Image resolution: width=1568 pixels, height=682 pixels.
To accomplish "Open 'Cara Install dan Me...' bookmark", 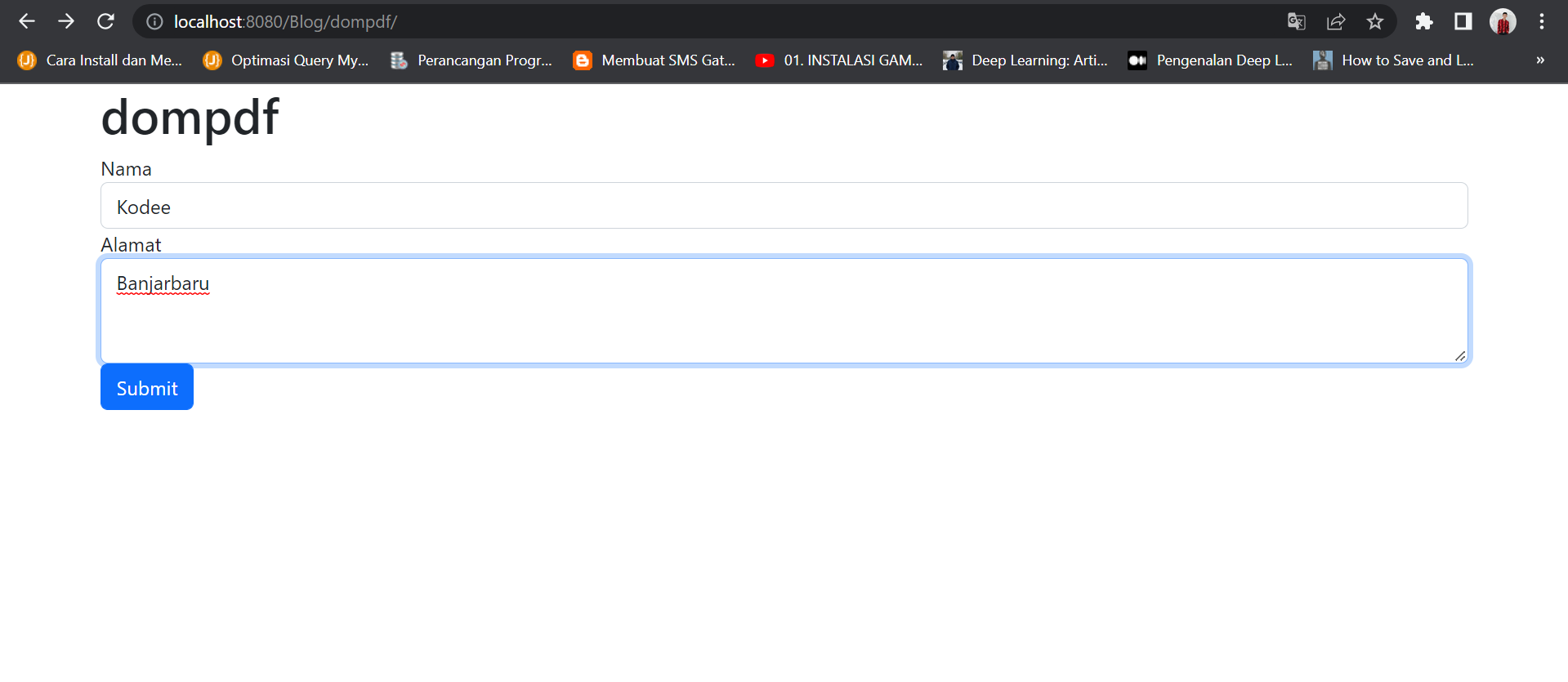I will click(100, 60).
